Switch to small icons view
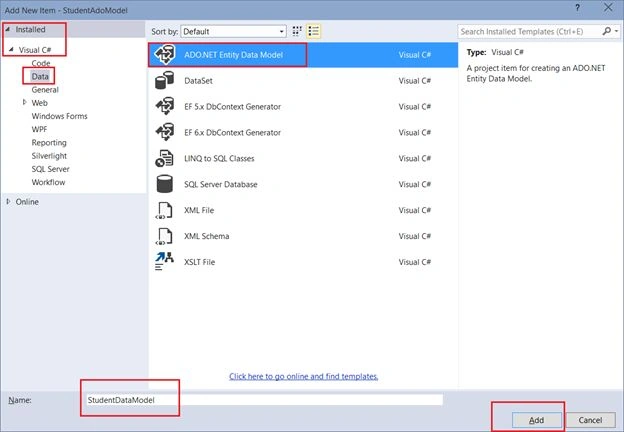 (297, 31)
